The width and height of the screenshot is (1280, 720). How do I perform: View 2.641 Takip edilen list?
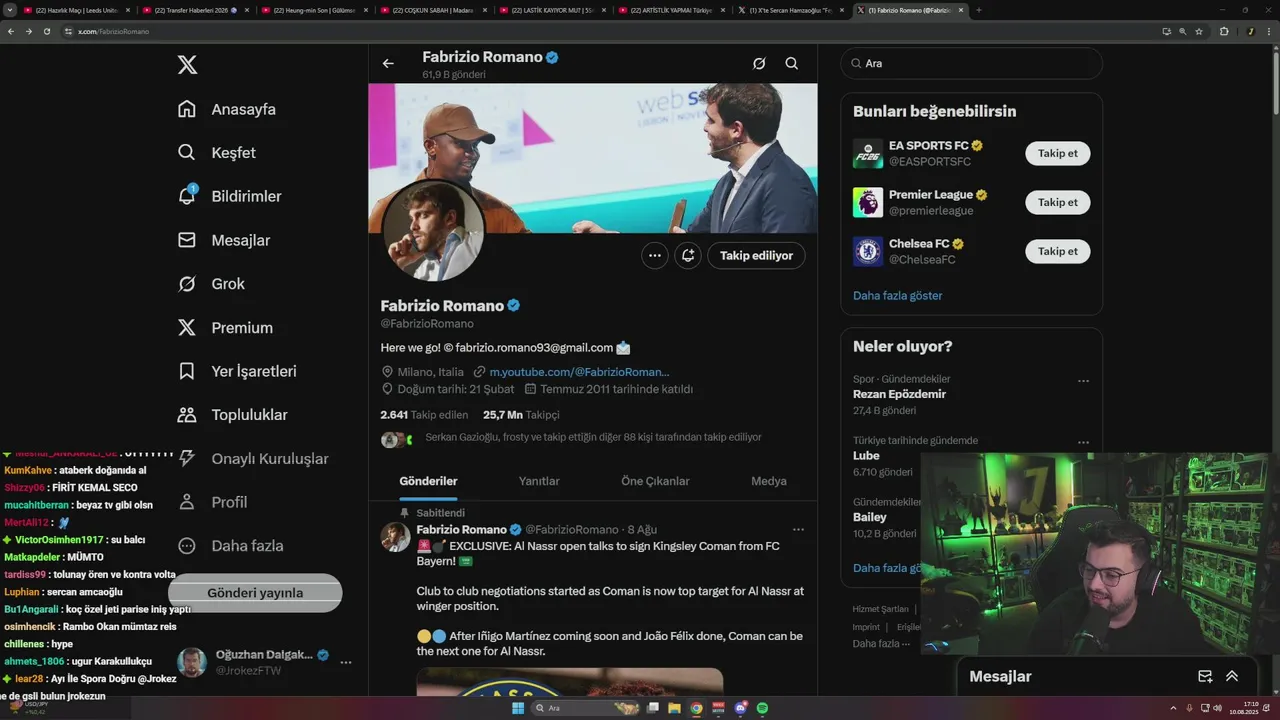pos(424,414)
